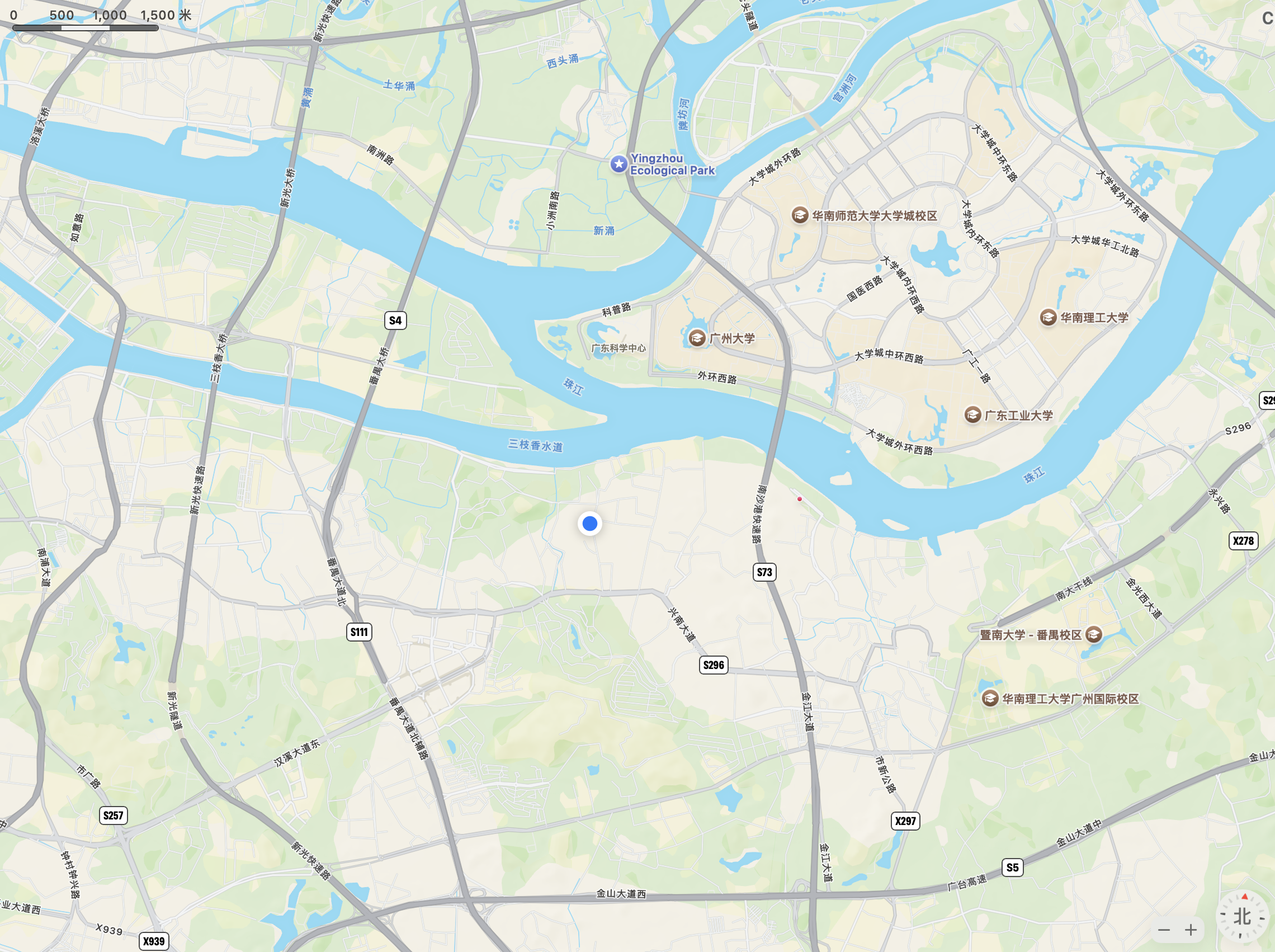Click the 华南理工大学广州国际校区 marker icon
This screenshot has width=1275, height=952.
[x=990, y=699]
